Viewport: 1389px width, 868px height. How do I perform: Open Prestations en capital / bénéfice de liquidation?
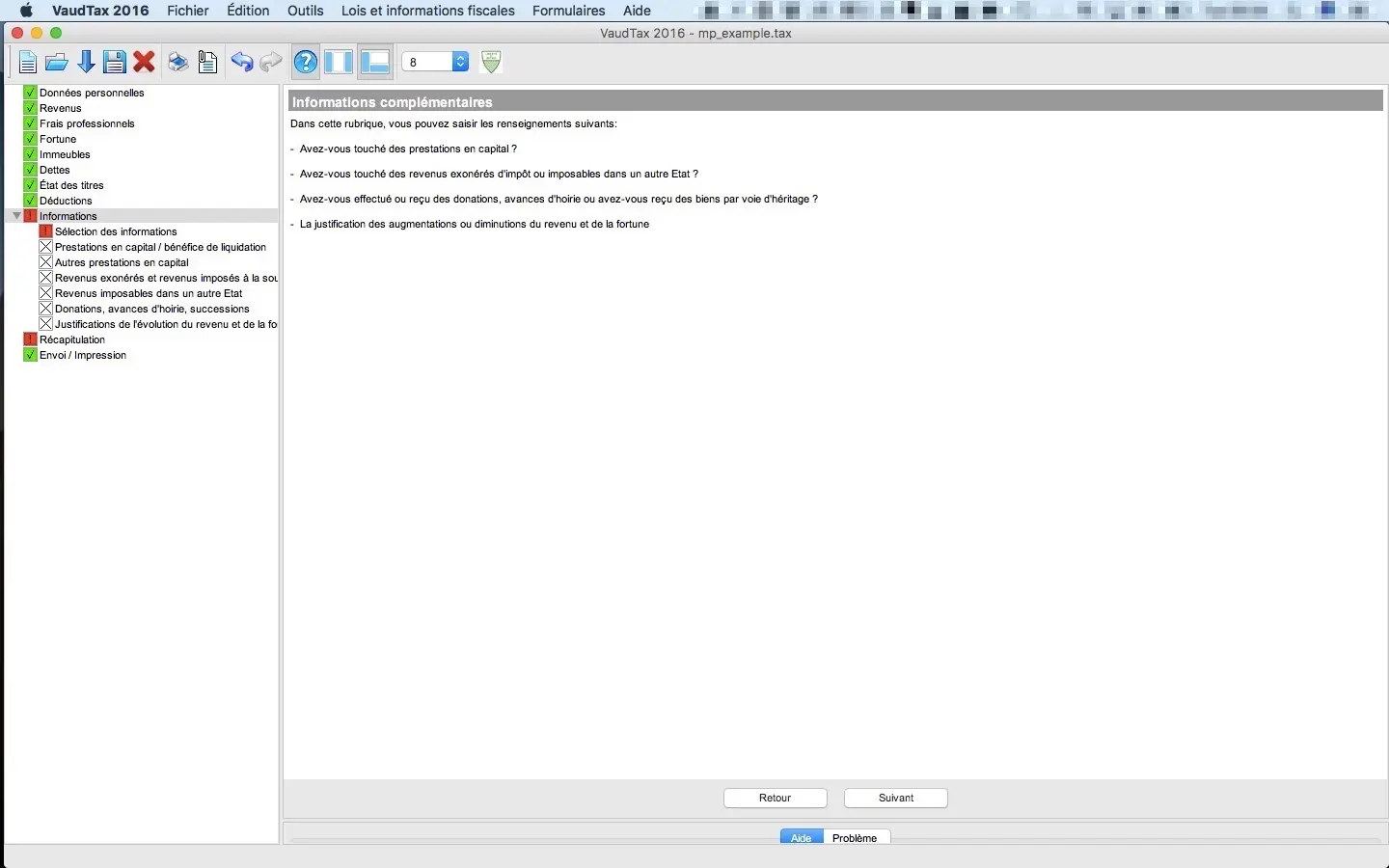coord(160,247)
